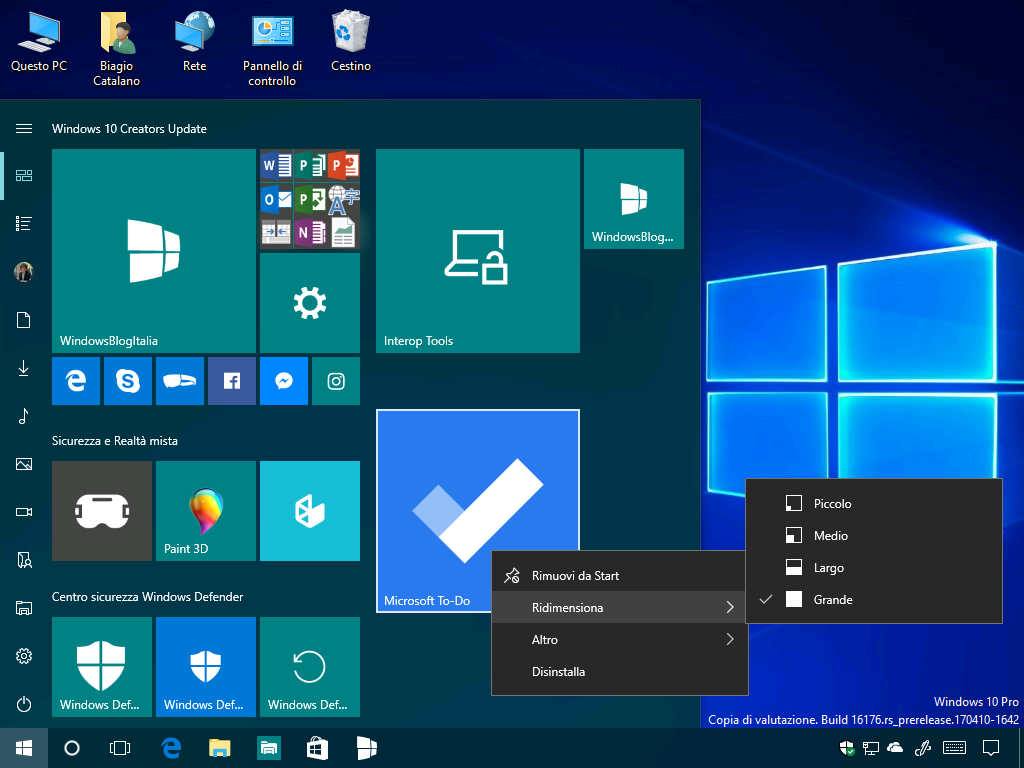Open the Action Center notification icon

click(x=991, y=748)
